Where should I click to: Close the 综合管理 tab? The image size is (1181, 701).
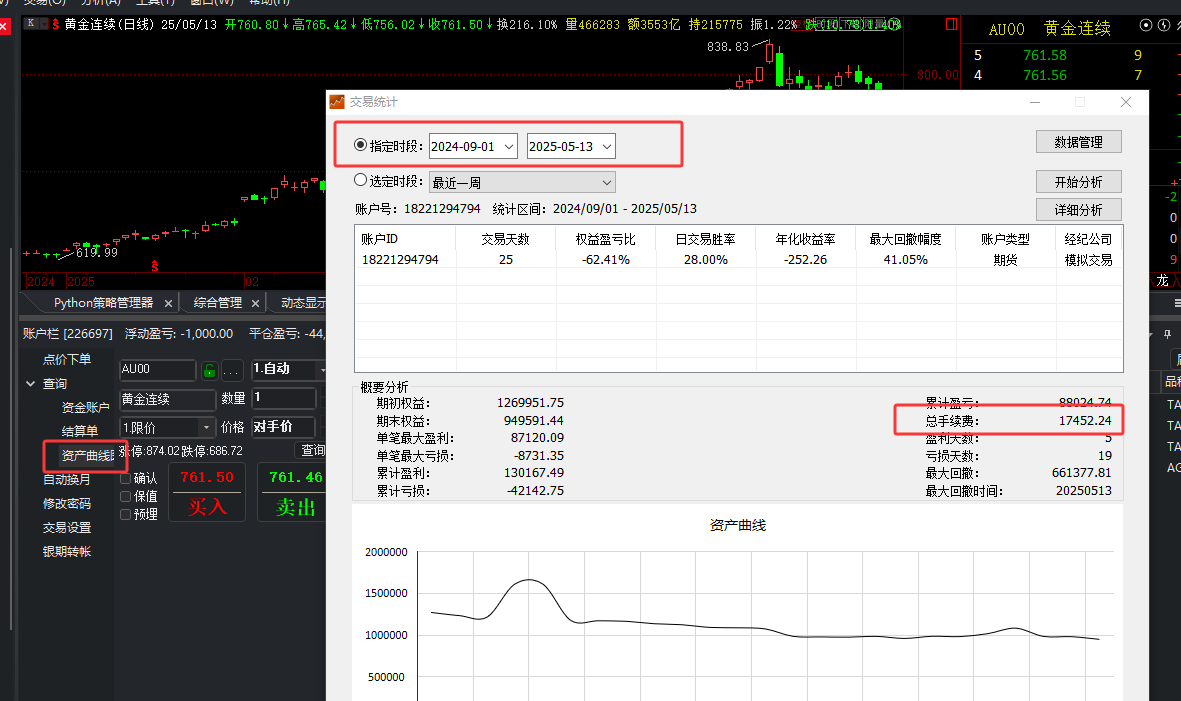(x=255, y=303)
